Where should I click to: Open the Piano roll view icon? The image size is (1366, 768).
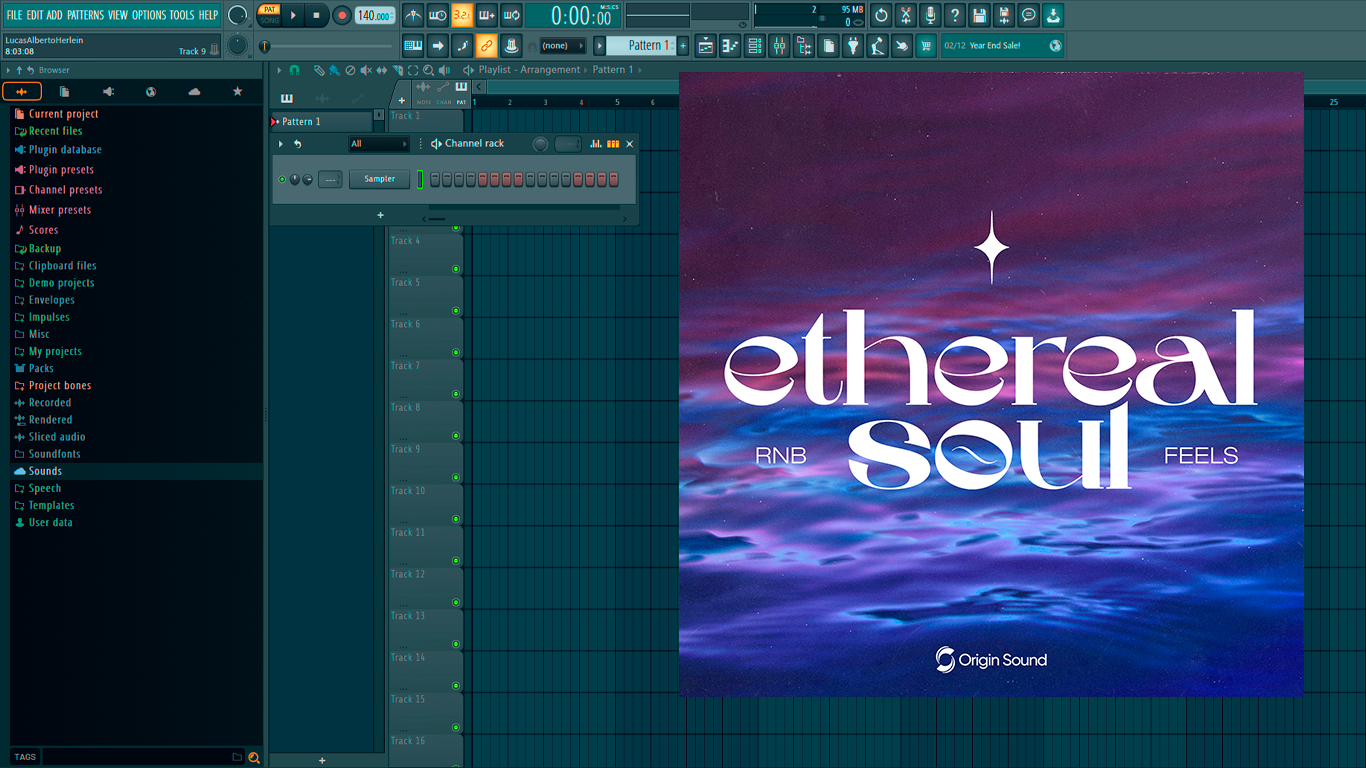pyautogui.click(x=730, y=45)
